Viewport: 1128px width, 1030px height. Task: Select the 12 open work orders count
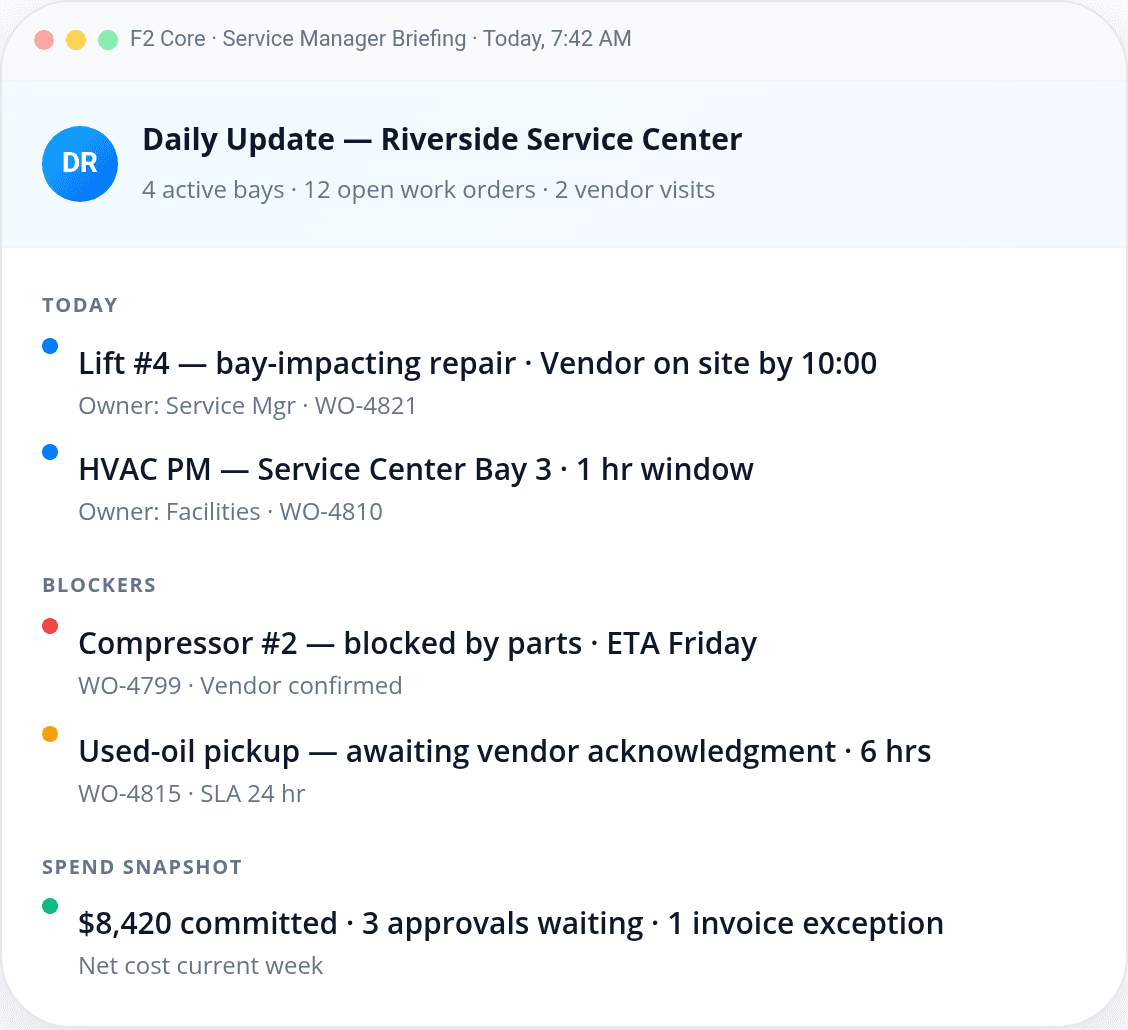420,190
